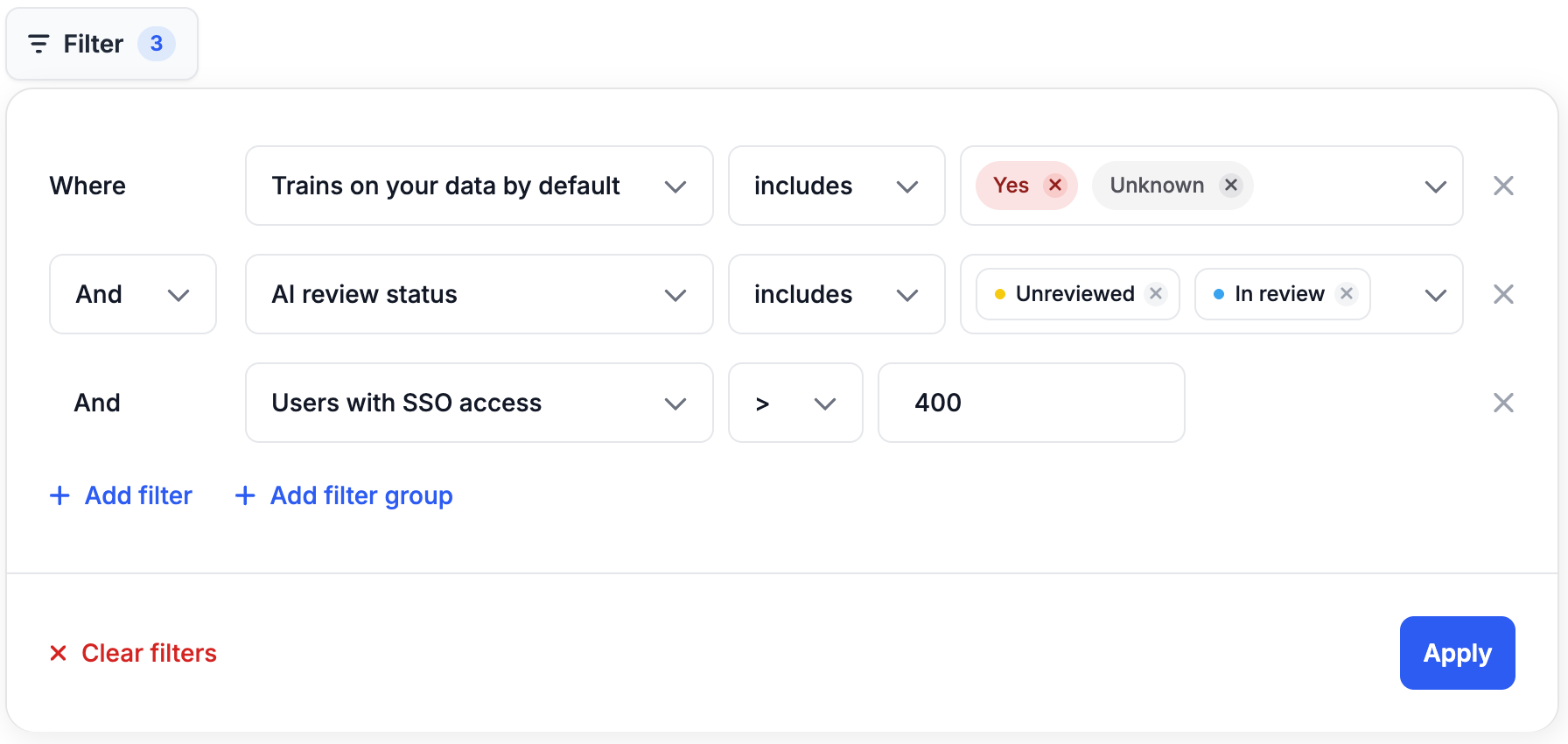Delete the Users with SSO access row
Screen dimensions: 1568x744
coord(1503,403)
